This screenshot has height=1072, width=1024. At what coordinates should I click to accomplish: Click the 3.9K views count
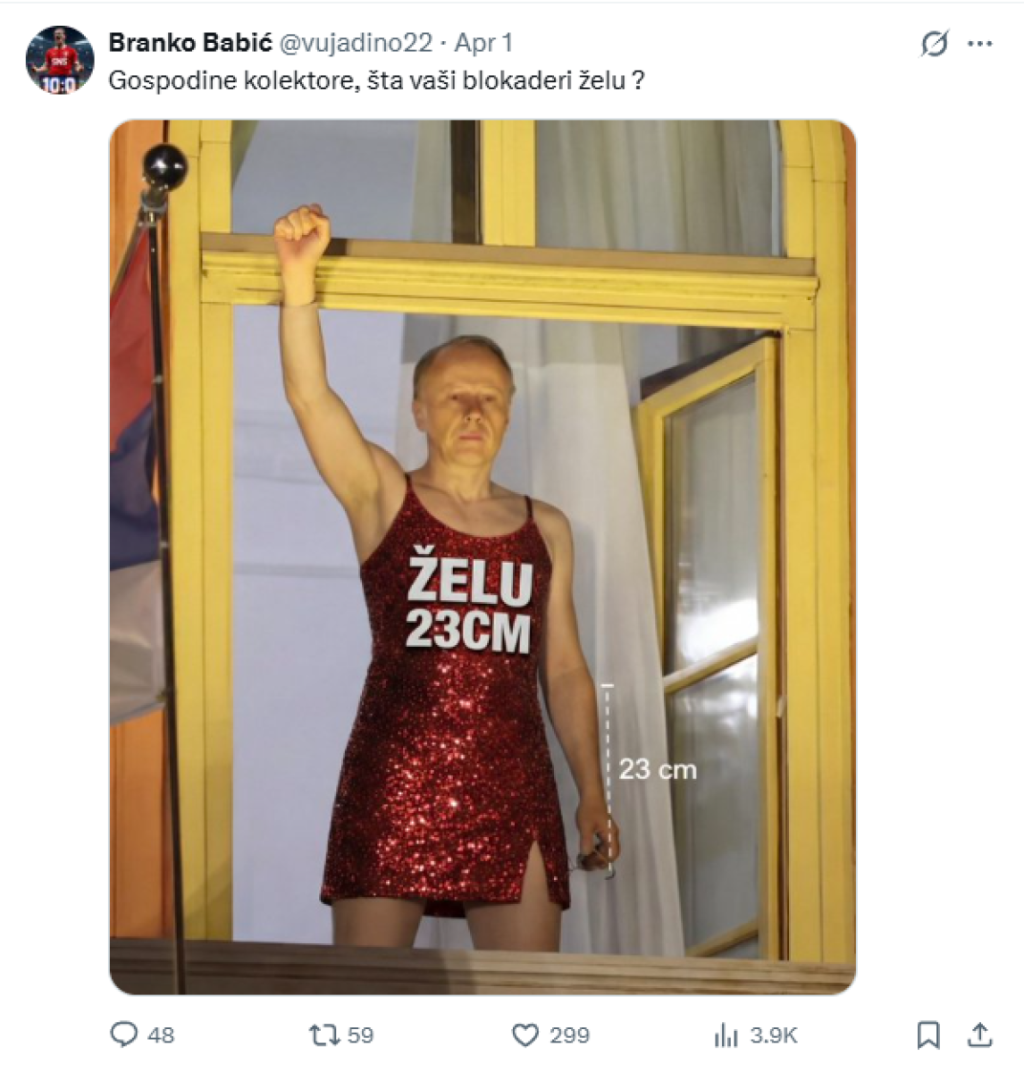(x=774, y=1035)
